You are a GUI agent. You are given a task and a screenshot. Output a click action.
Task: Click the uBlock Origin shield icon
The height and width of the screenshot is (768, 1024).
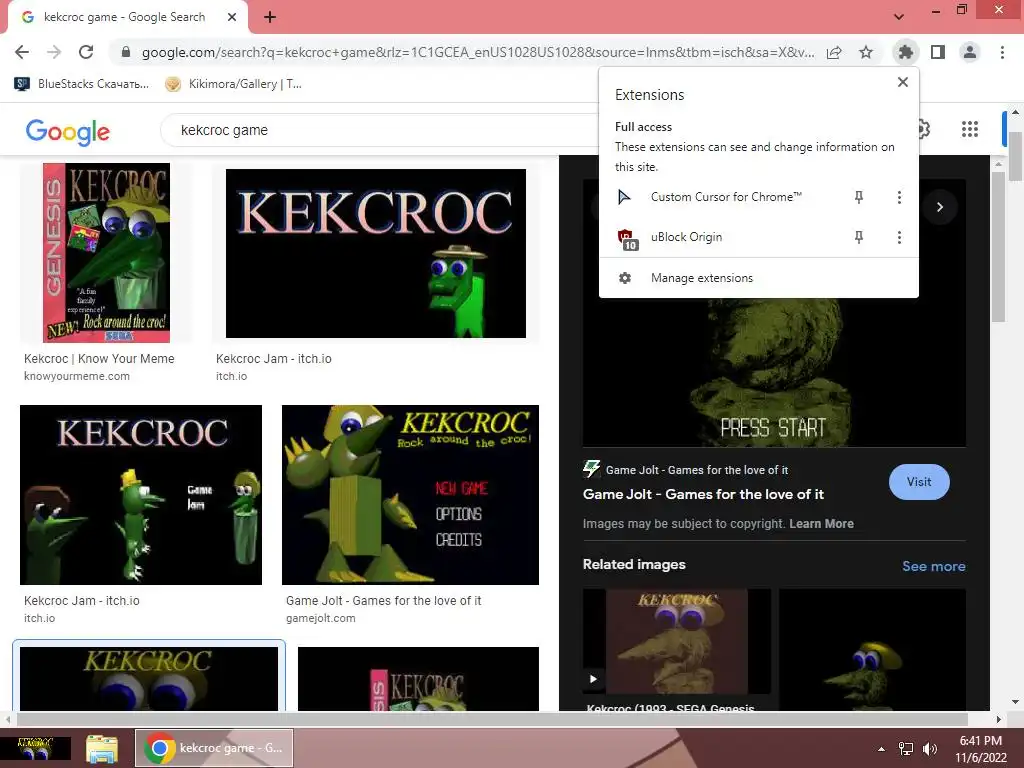click(x=626, y=238)
